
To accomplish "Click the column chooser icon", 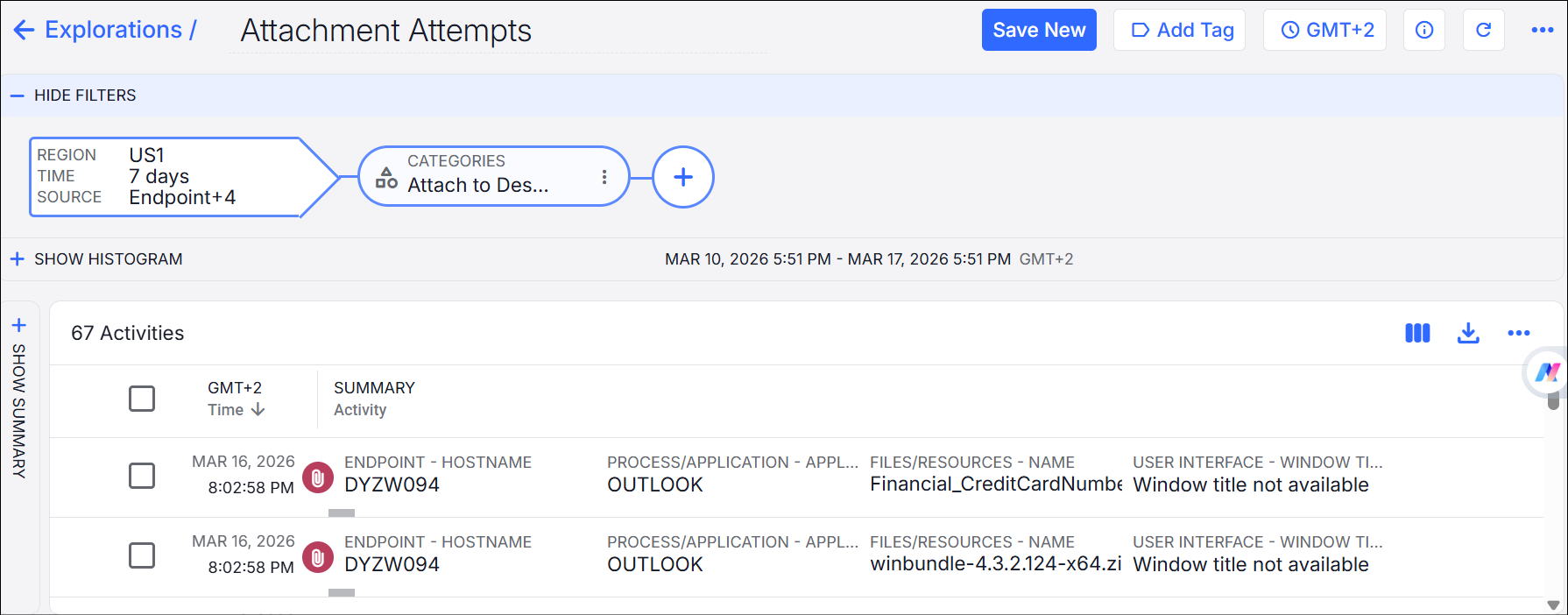I will pyautogui.click(x=1417, y=333).
